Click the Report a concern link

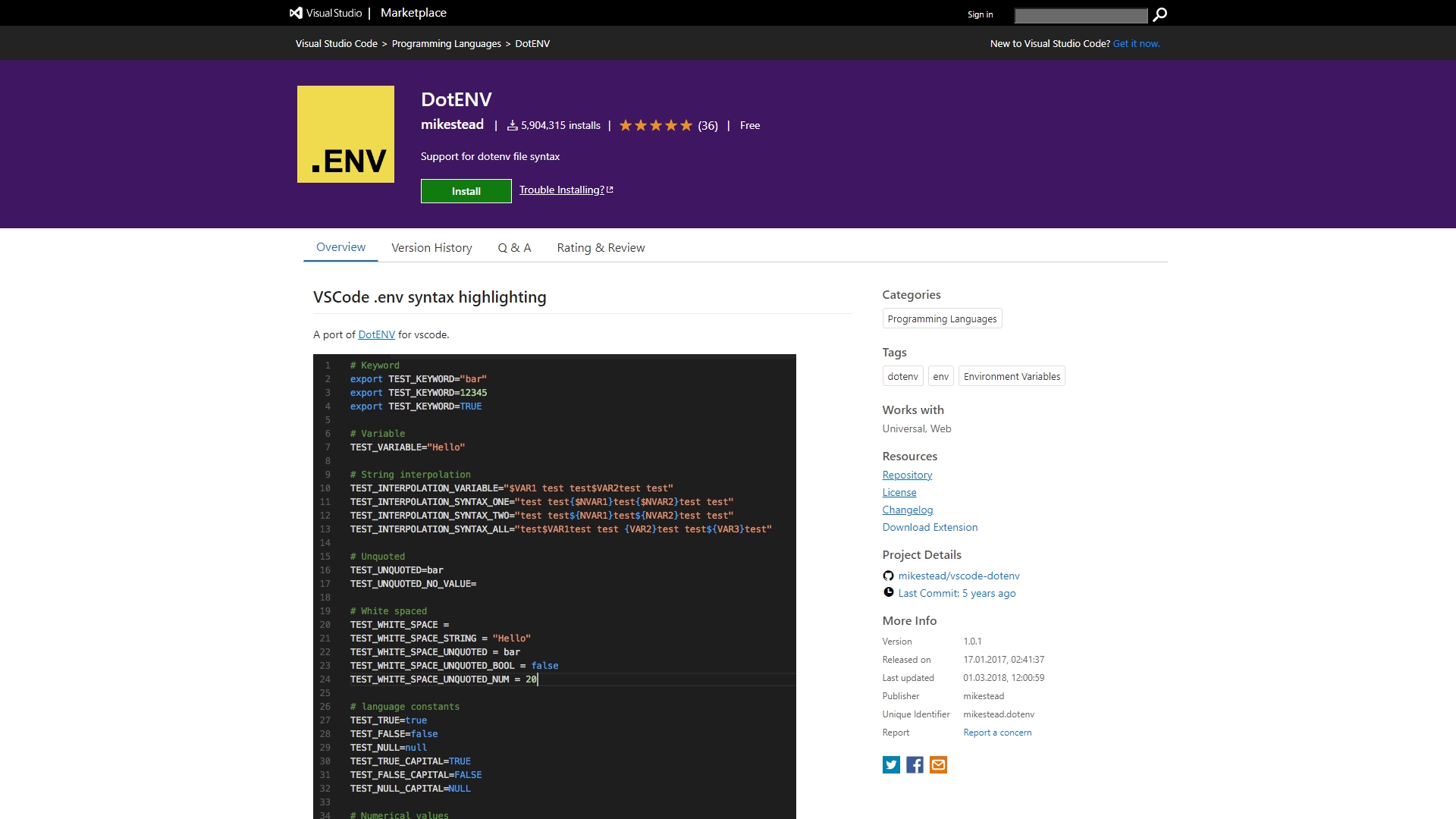click(997, 733)
